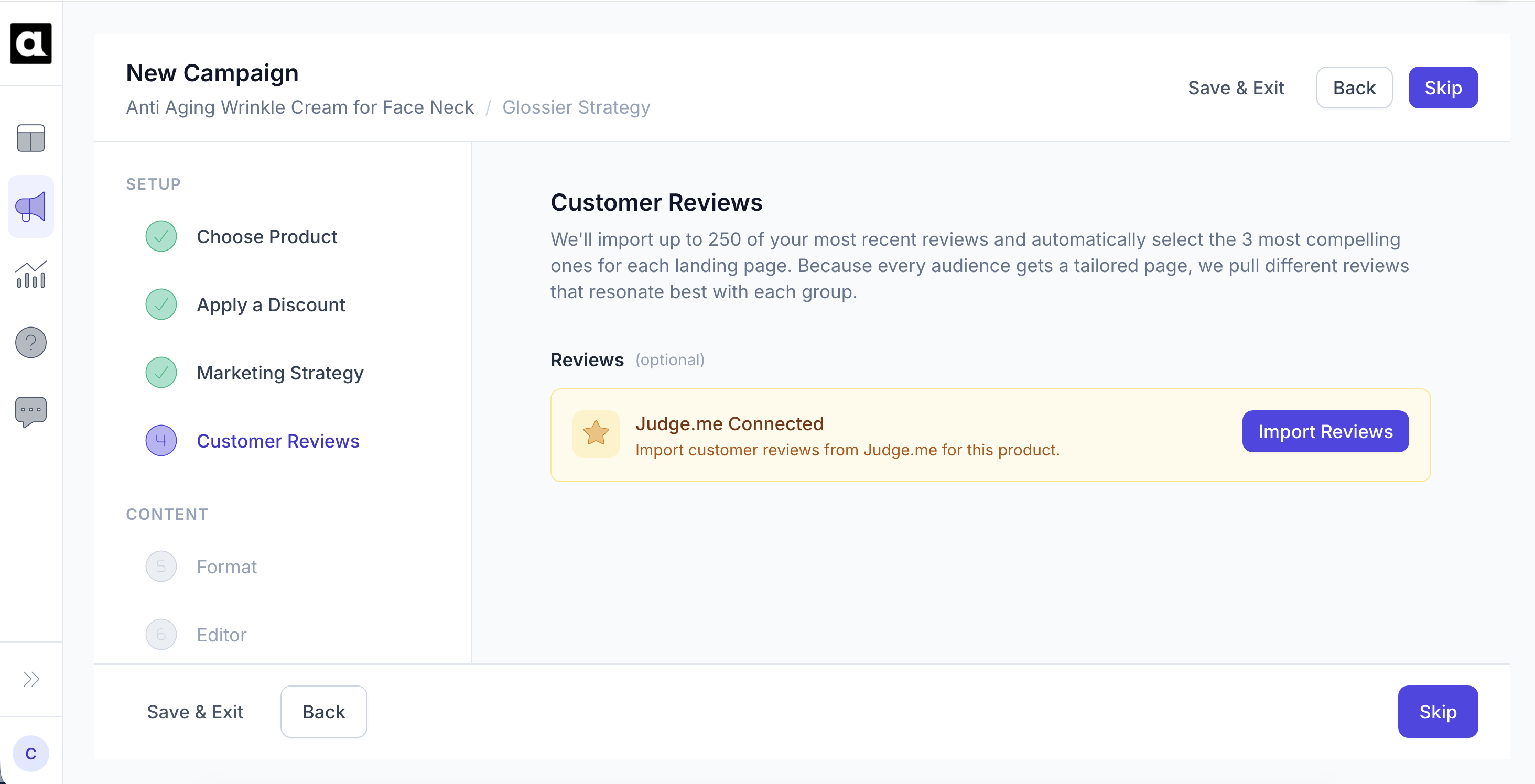Click the Format step in Content
Viewport: 1535px width, 784px height.
click(x=226, y=567)
